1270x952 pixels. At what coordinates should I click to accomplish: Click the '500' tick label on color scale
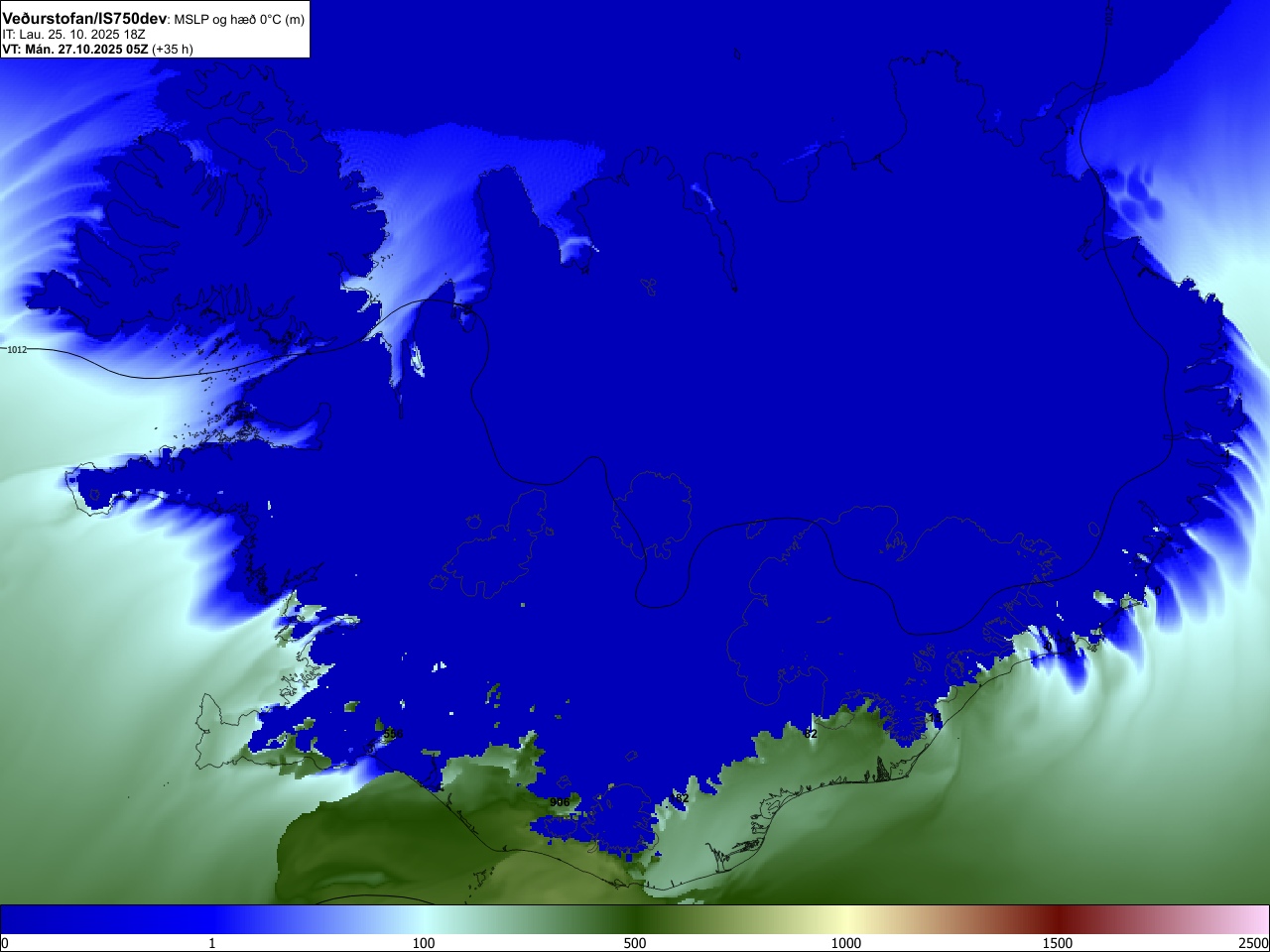click(635, 943)
